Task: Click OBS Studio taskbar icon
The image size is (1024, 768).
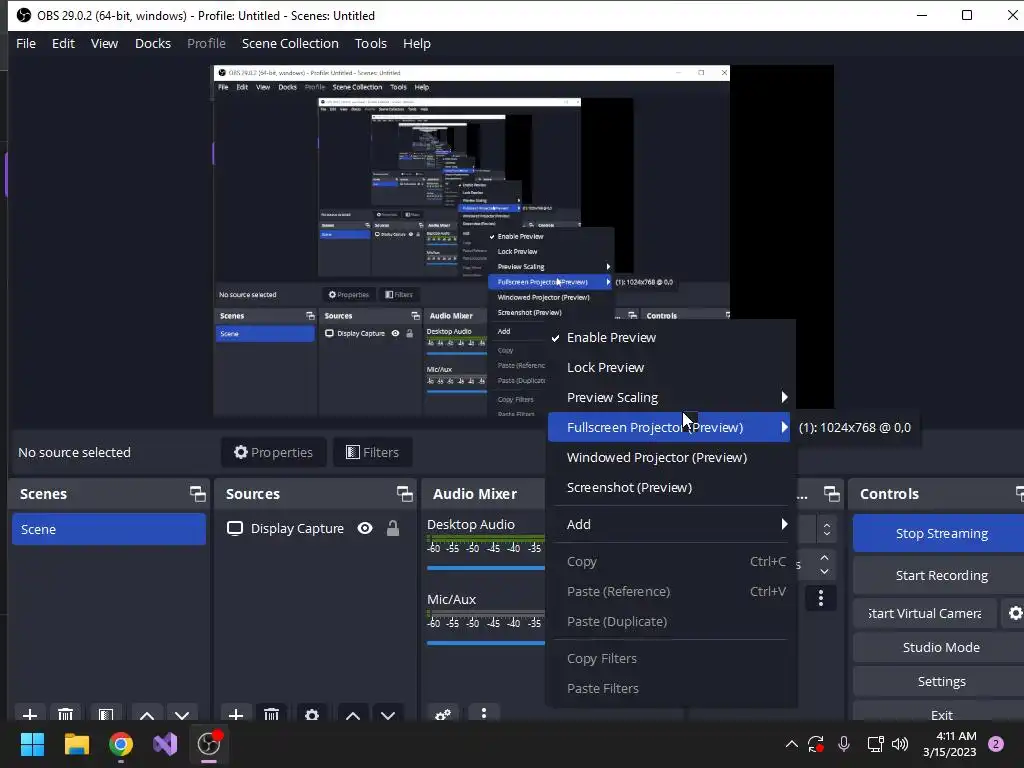Action: [x=210, y=744]
